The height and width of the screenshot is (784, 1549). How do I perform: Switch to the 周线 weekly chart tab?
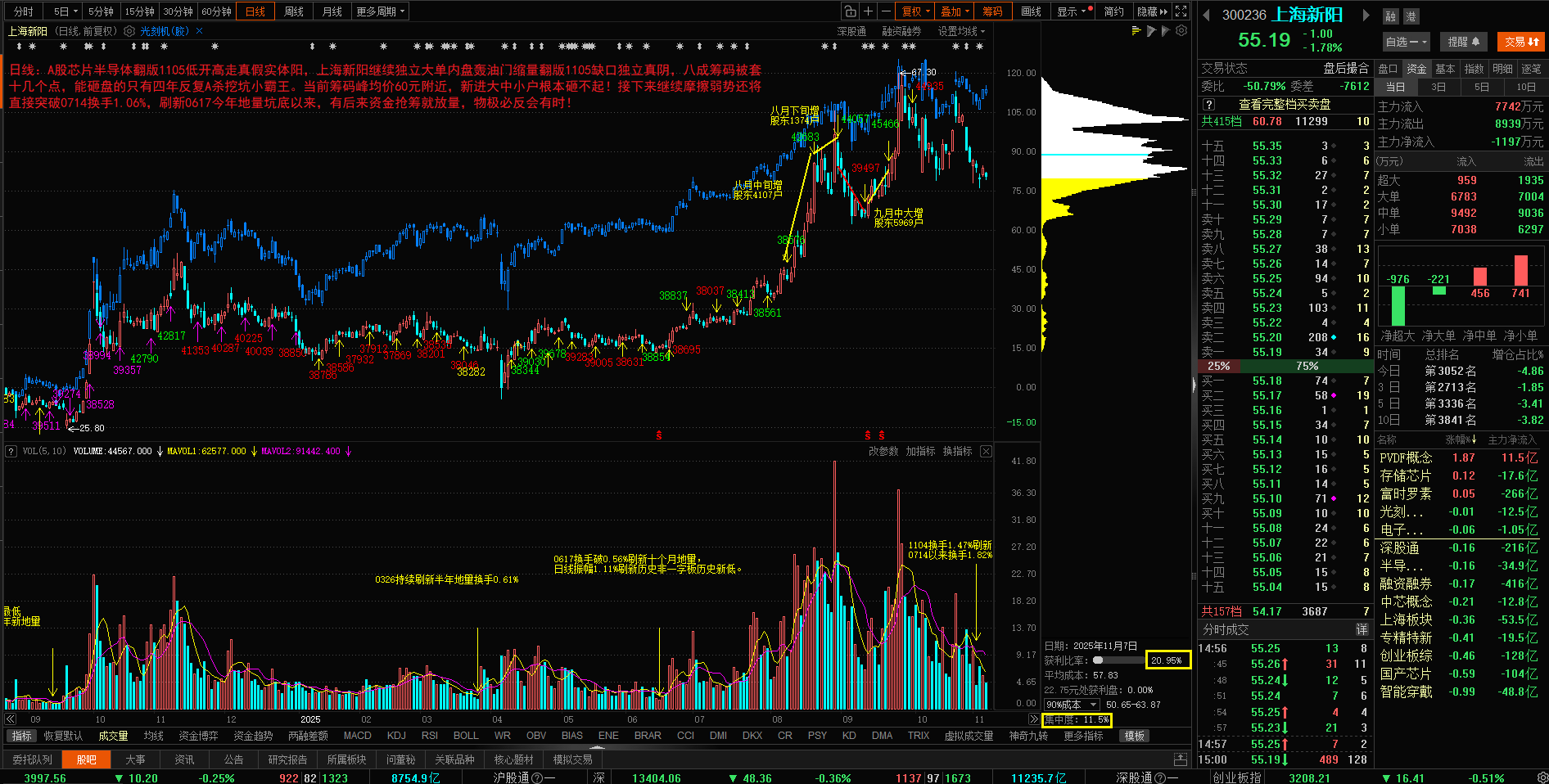(x=294, y=11)
